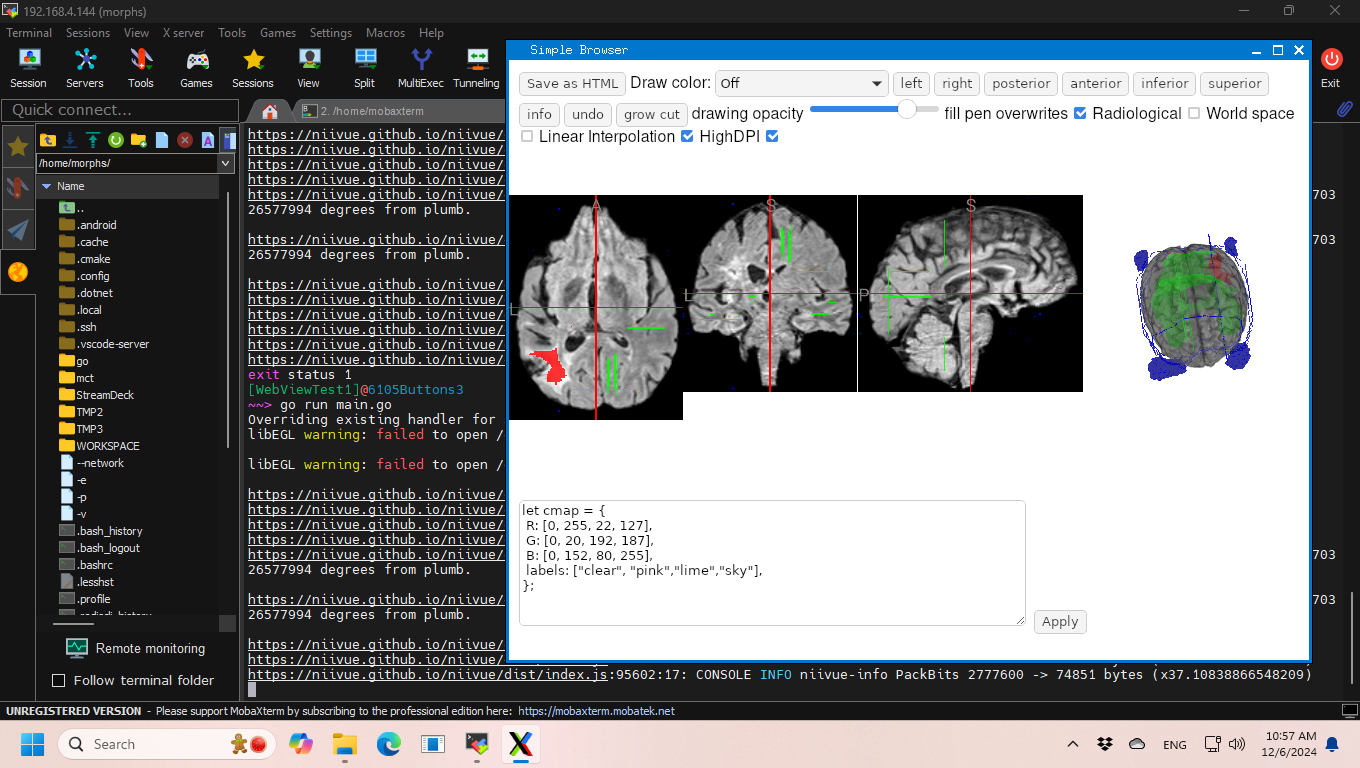Click inside the cmap code text area

pyautogui.click(x=772, y=563)
